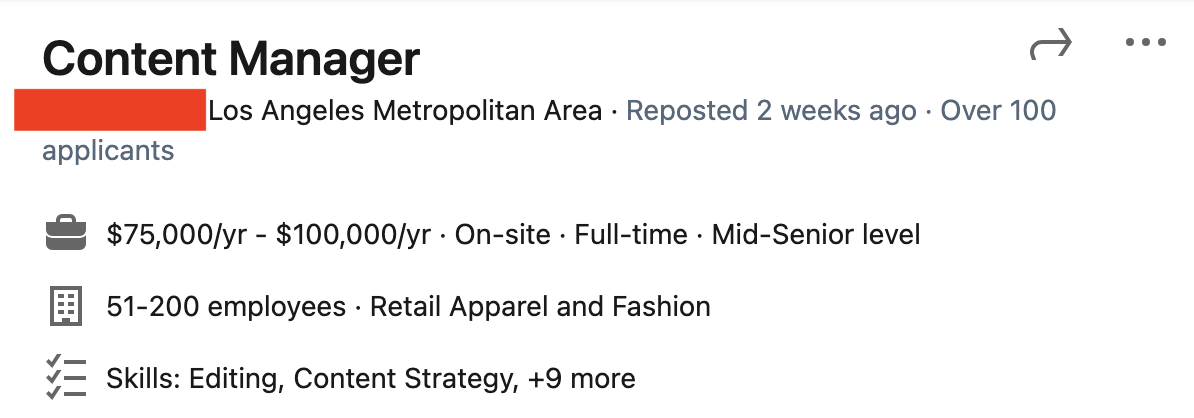
Task: Click the share arrow icon
Action: click(x=1050, y=44)
